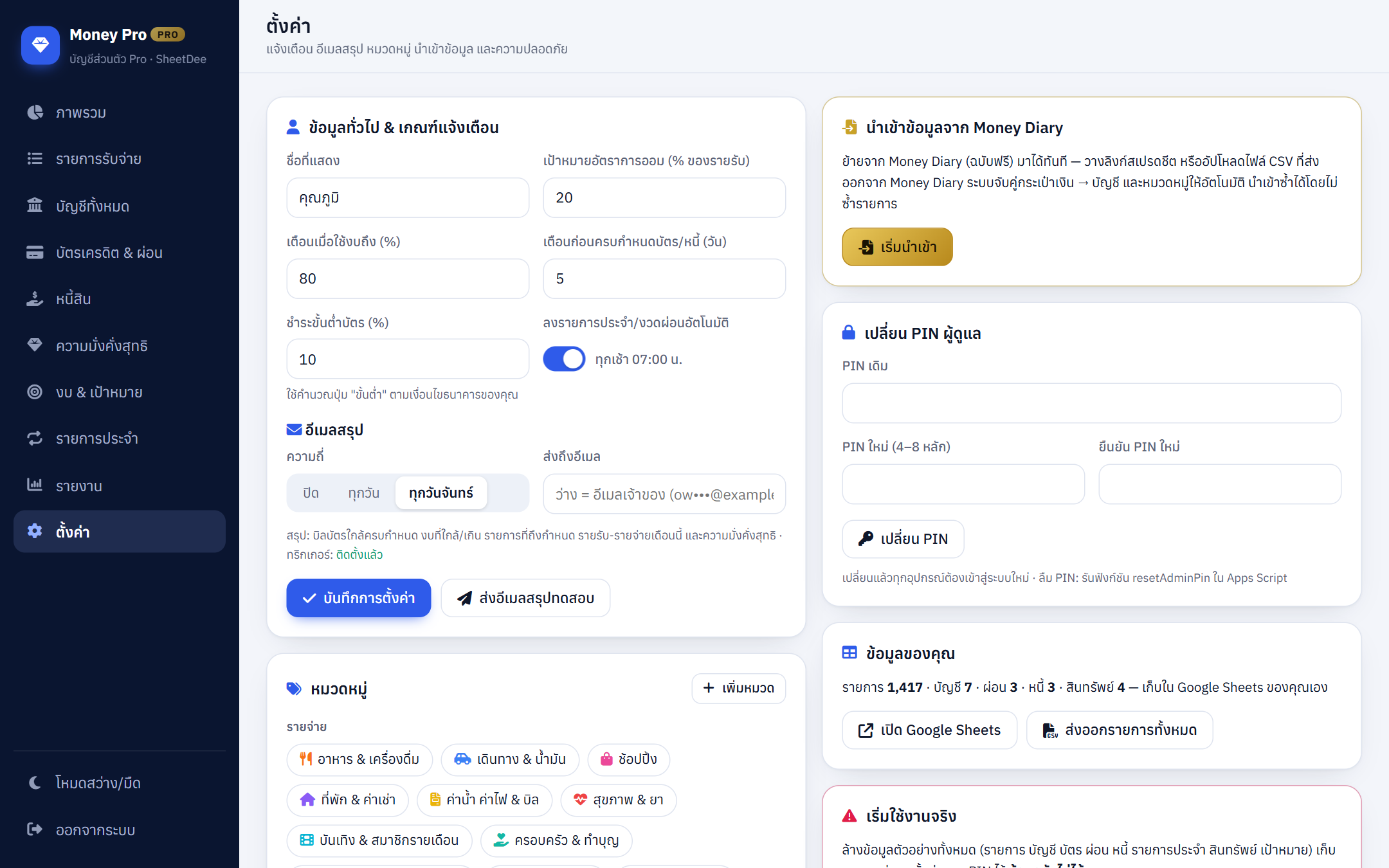Image resolution: width=1389 pixels, height=868 pixels.
Task: Open the ความมั่งคั่งสุทธิ sidebar item
Action: [x=120, y=346]
